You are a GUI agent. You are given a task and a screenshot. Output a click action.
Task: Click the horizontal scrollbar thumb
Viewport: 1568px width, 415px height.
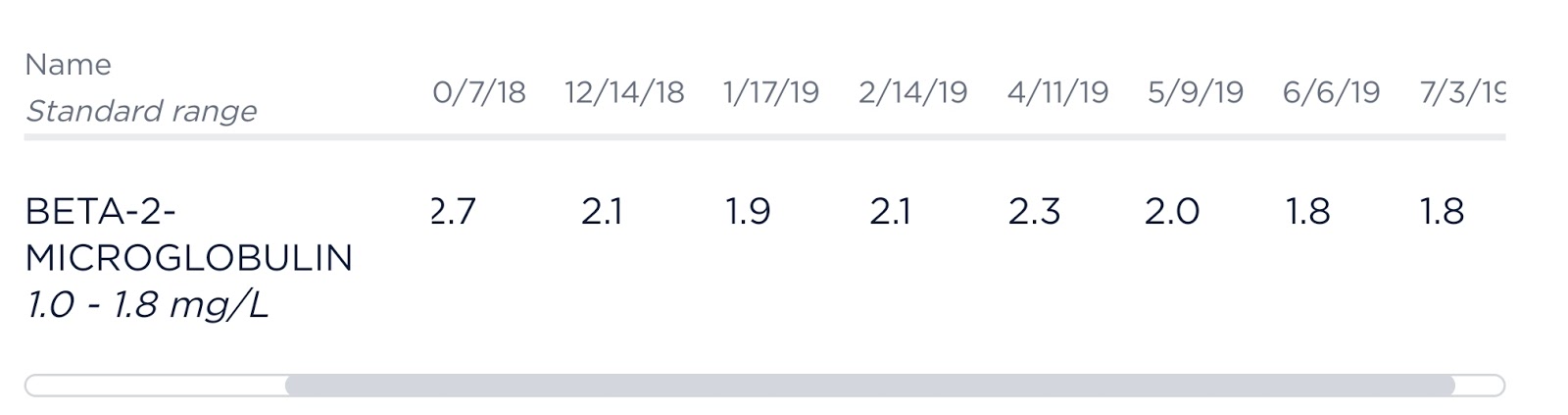click(870, 386)
